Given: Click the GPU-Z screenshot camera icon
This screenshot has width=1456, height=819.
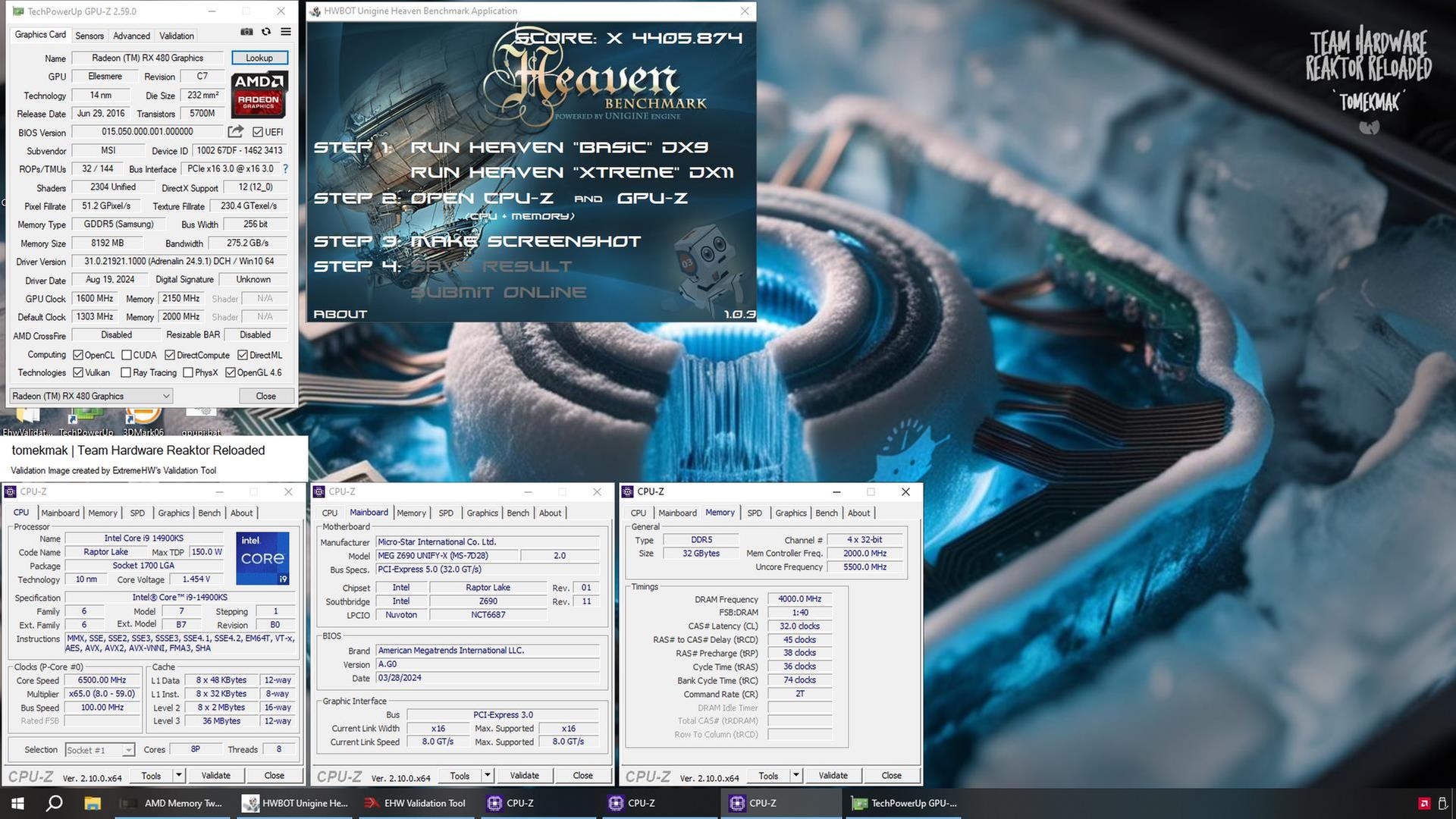Looking at the screenshot, I should [246, 32].
